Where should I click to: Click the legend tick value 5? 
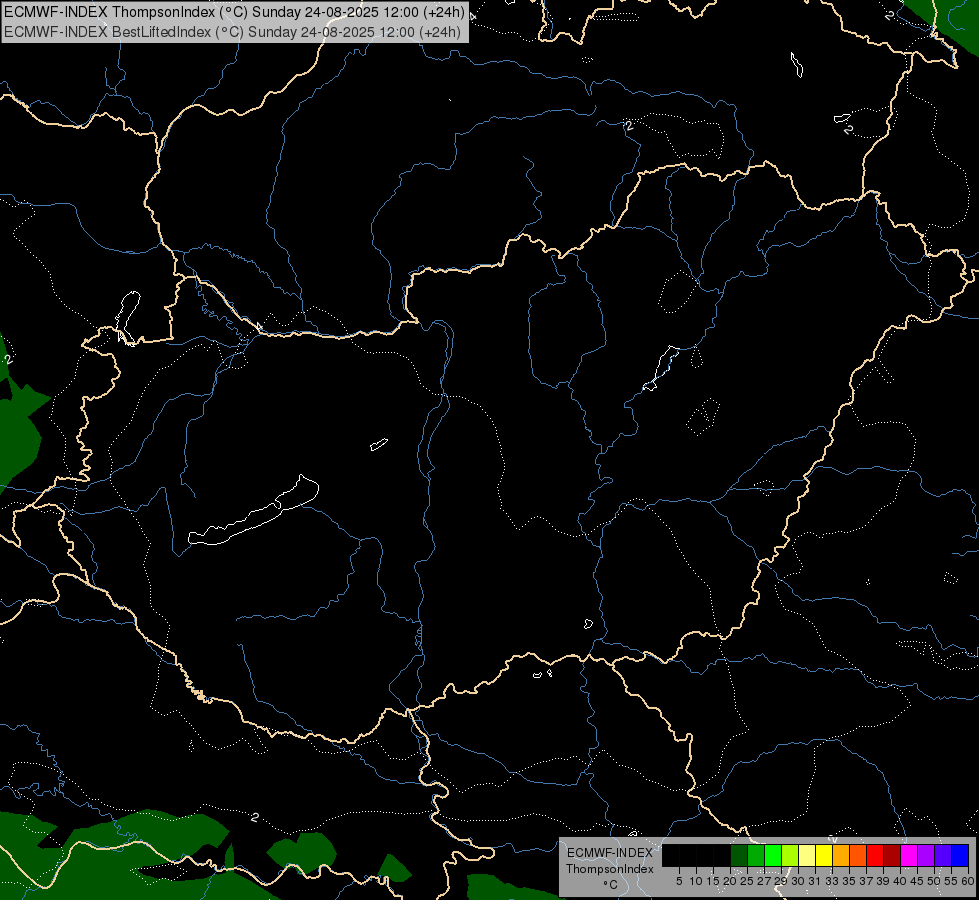[x=679, y=881]
